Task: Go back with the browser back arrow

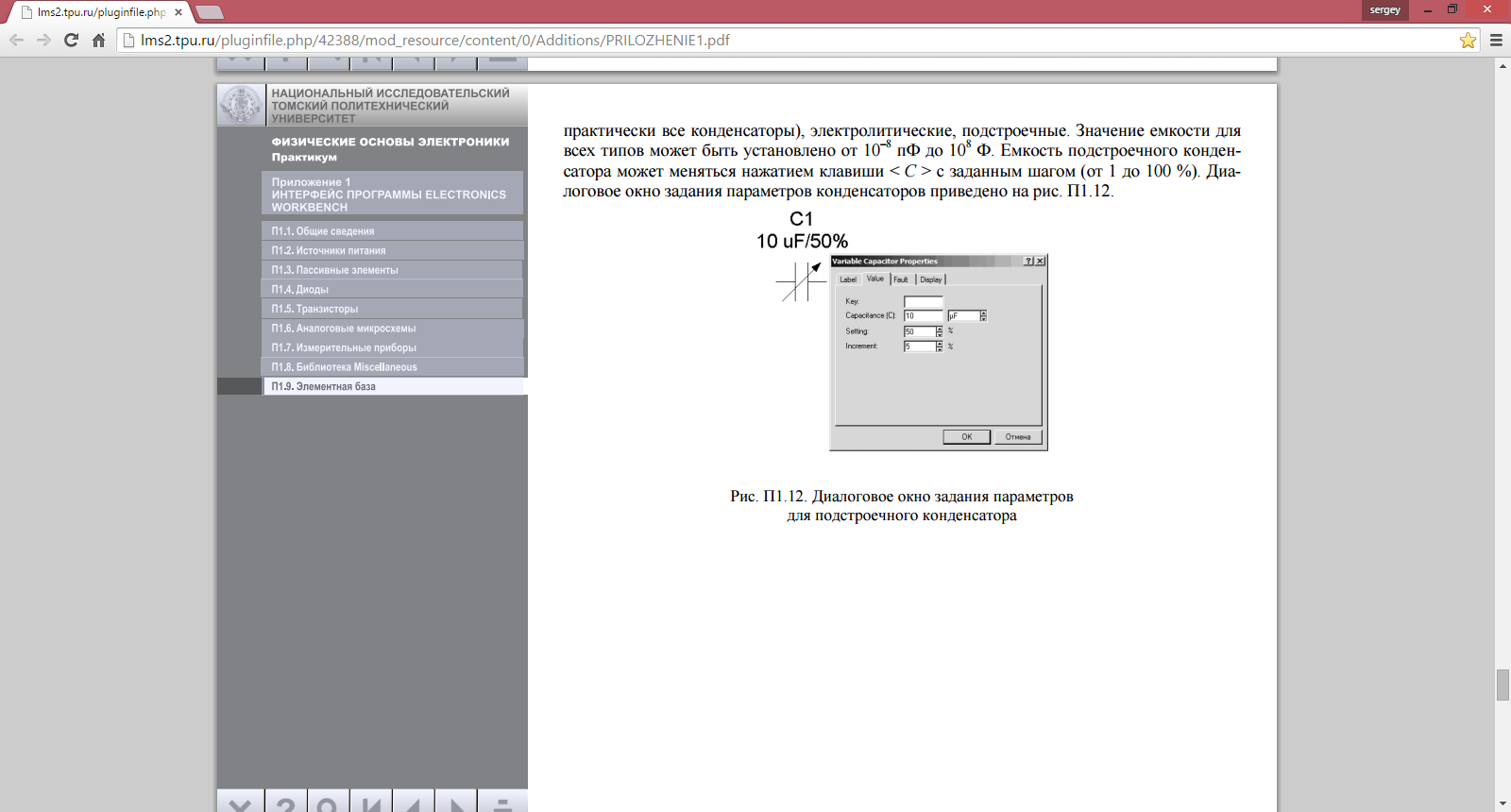Action: [x=16, y=40]
